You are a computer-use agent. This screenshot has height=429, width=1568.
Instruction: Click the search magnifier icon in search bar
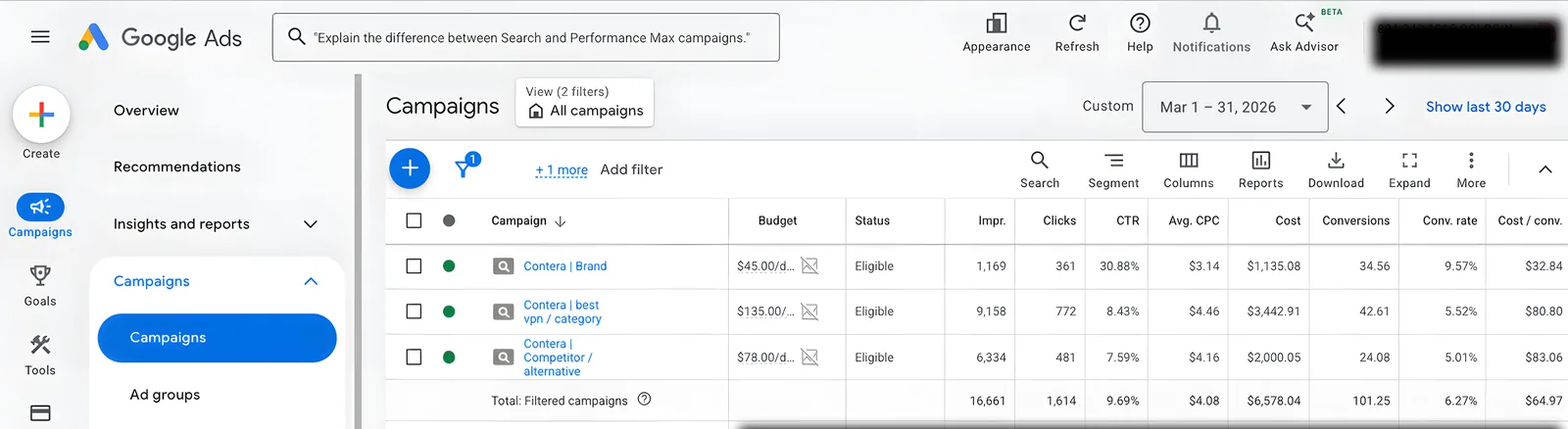(296, 37)
